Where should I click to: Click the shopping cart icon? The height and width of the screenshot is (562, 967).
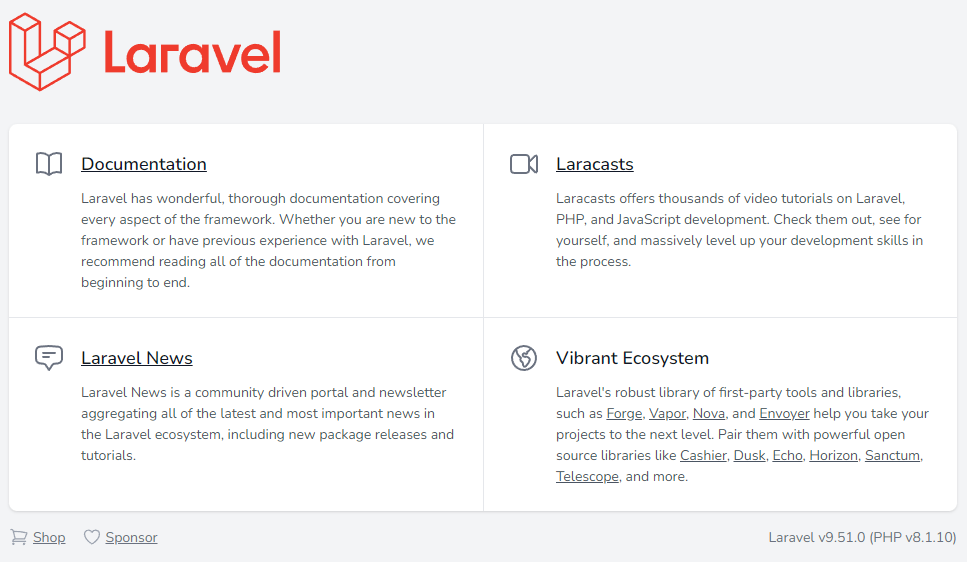19,537
